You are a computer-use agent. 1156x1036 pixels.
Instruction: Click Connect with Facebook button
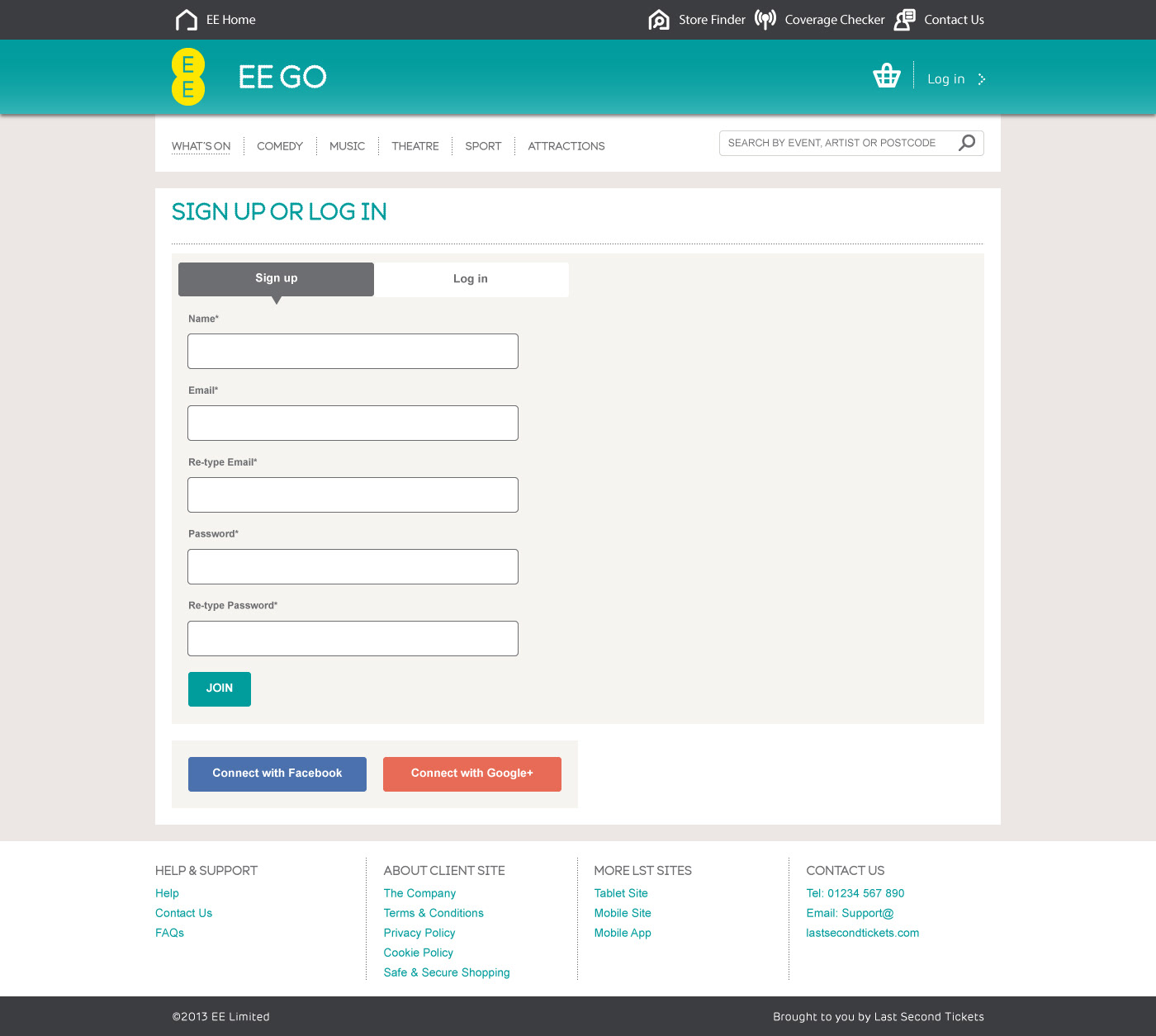[277, 773]
